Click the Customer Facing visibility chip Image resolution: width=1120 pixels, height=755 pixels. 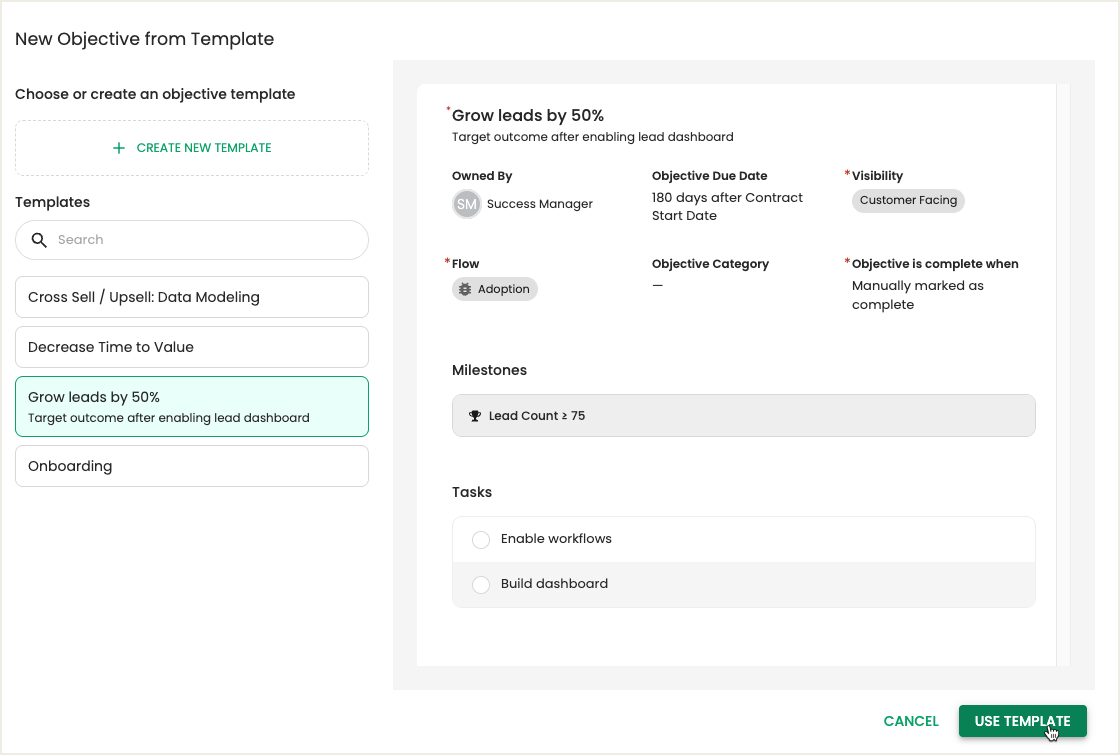(908, 201)
